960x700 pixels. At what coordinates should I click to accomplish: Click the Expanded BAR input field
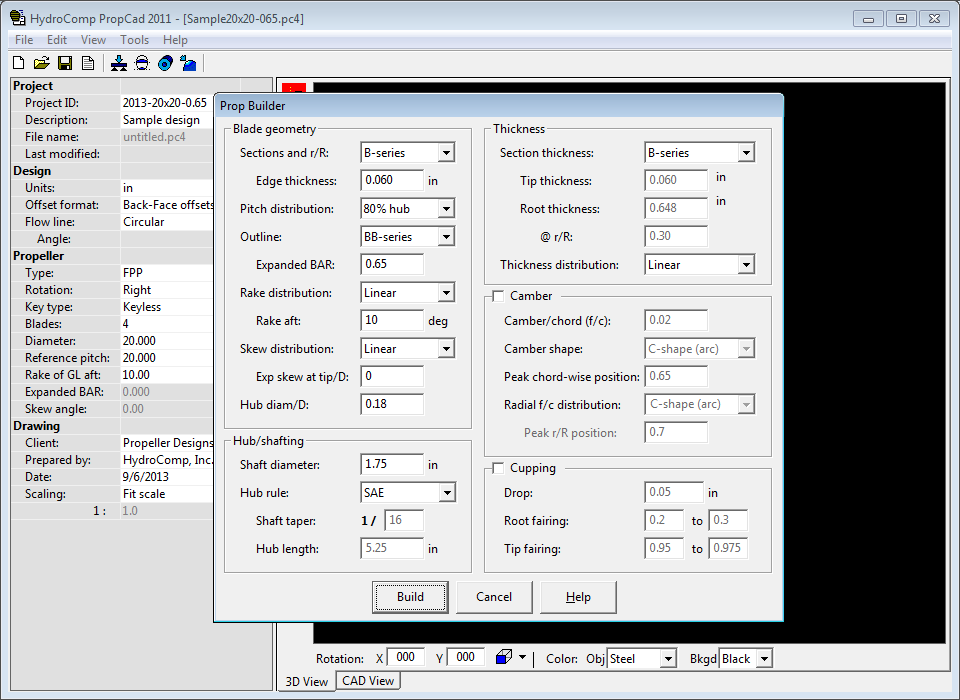[x=392, y=265]
